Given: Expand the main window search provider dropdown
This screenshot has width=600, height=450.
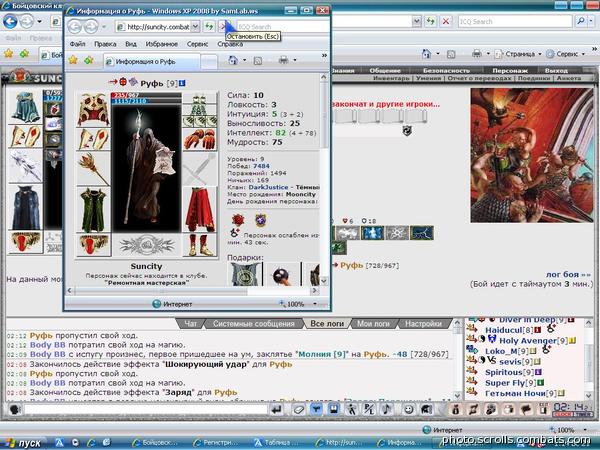Looking at the screenshot, I should (592, 21).
